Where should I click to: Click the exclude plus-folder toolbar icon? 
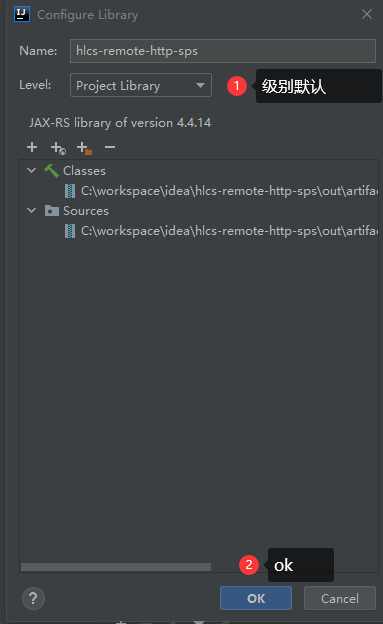point(84,148)
